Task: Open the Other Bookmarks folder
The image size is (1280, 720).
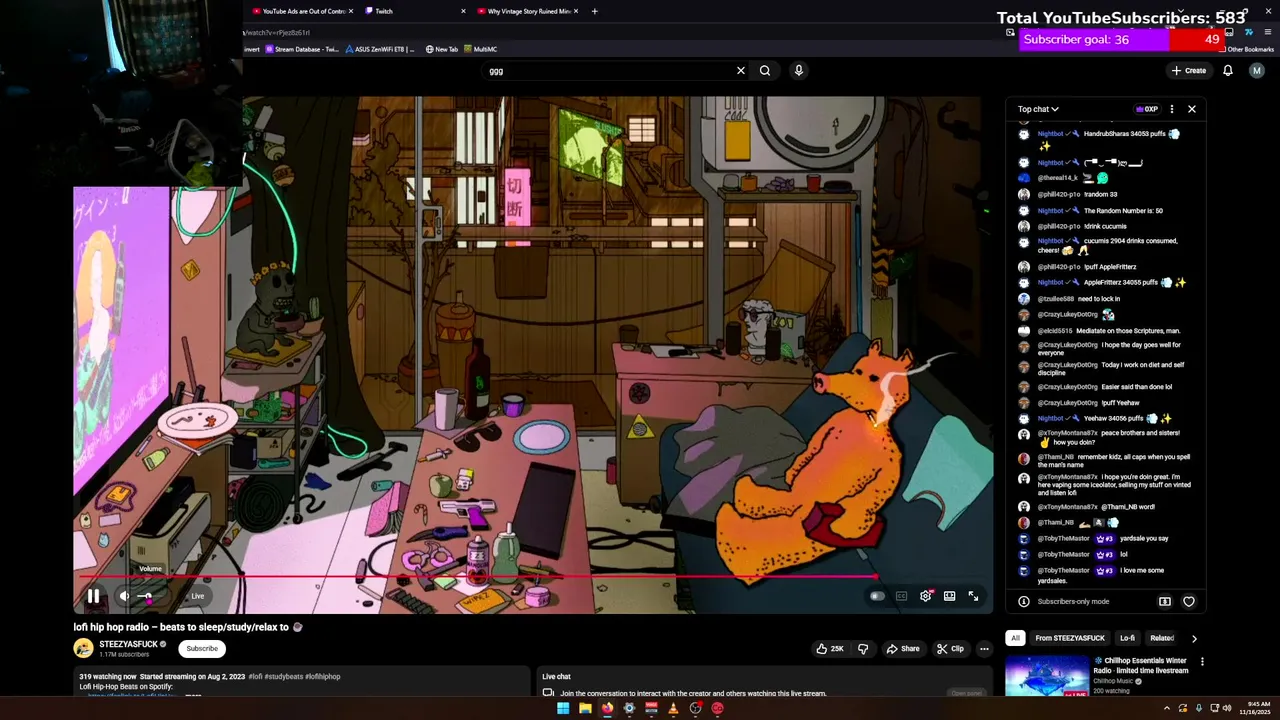Action: click(1245, 49)
